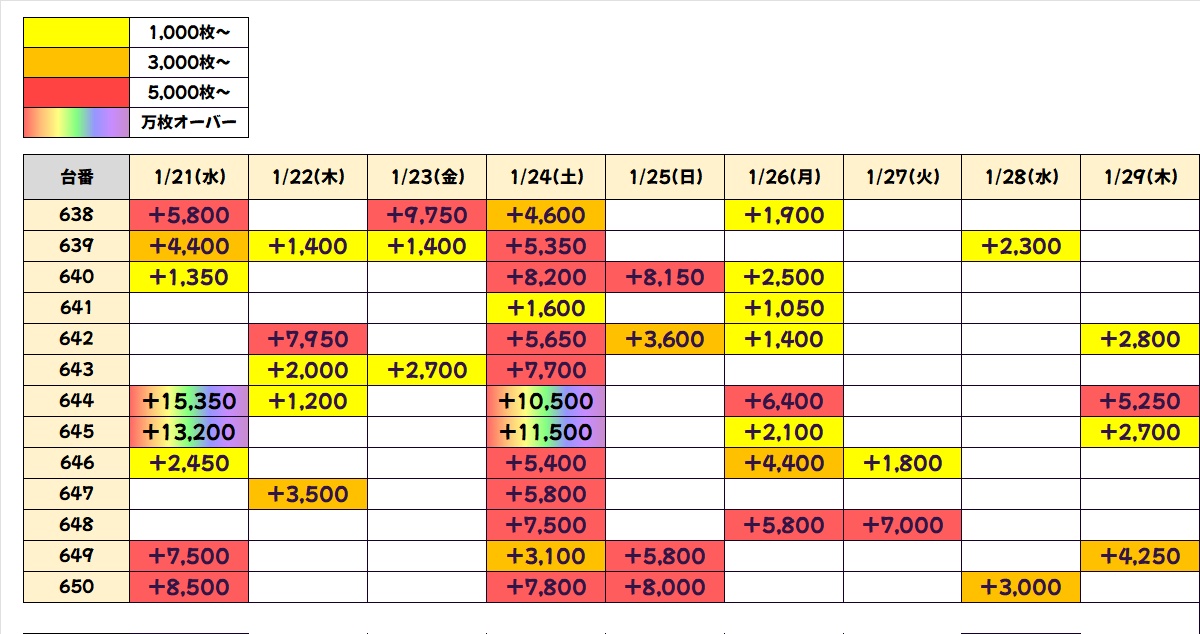
Task: Select the red legend color swatch
Action: [77, 93]
